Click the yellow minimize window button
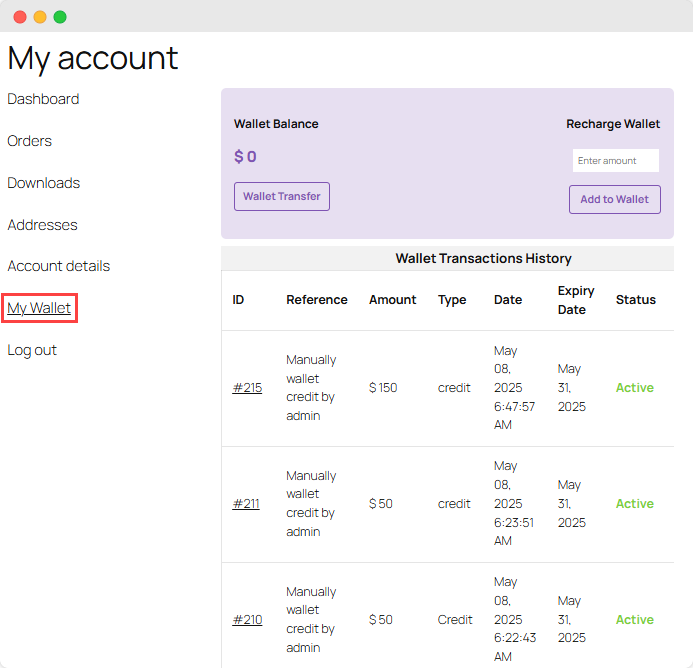Viewport: 693px width, 668px height. [40, 17]
